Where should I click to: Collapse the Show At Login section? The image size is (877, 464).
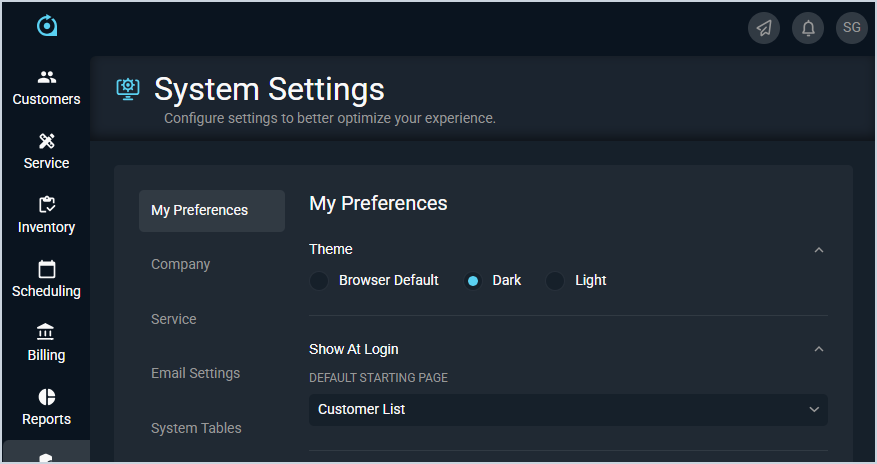pos(819,349)
